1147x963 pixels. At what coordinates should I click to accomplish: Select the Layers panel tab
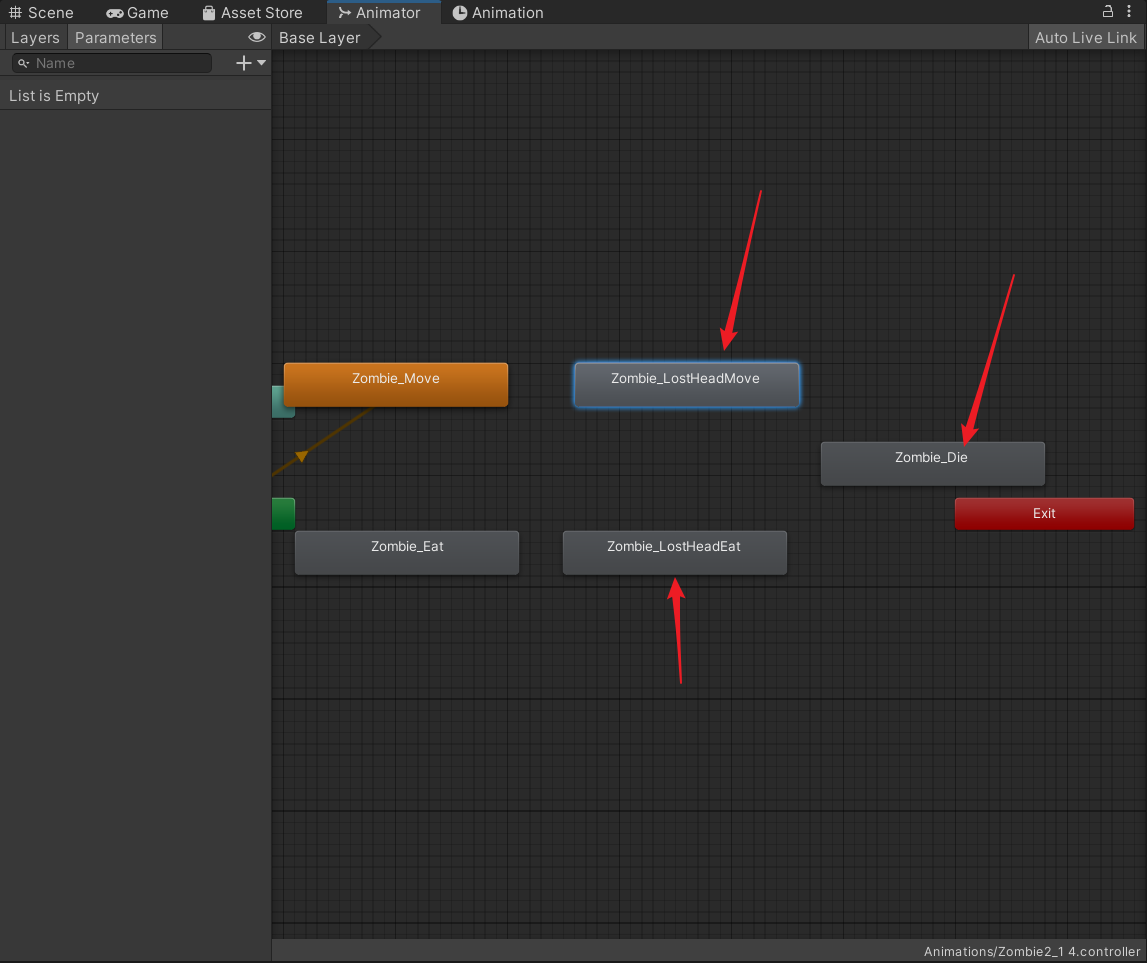[x=35, y=38]
